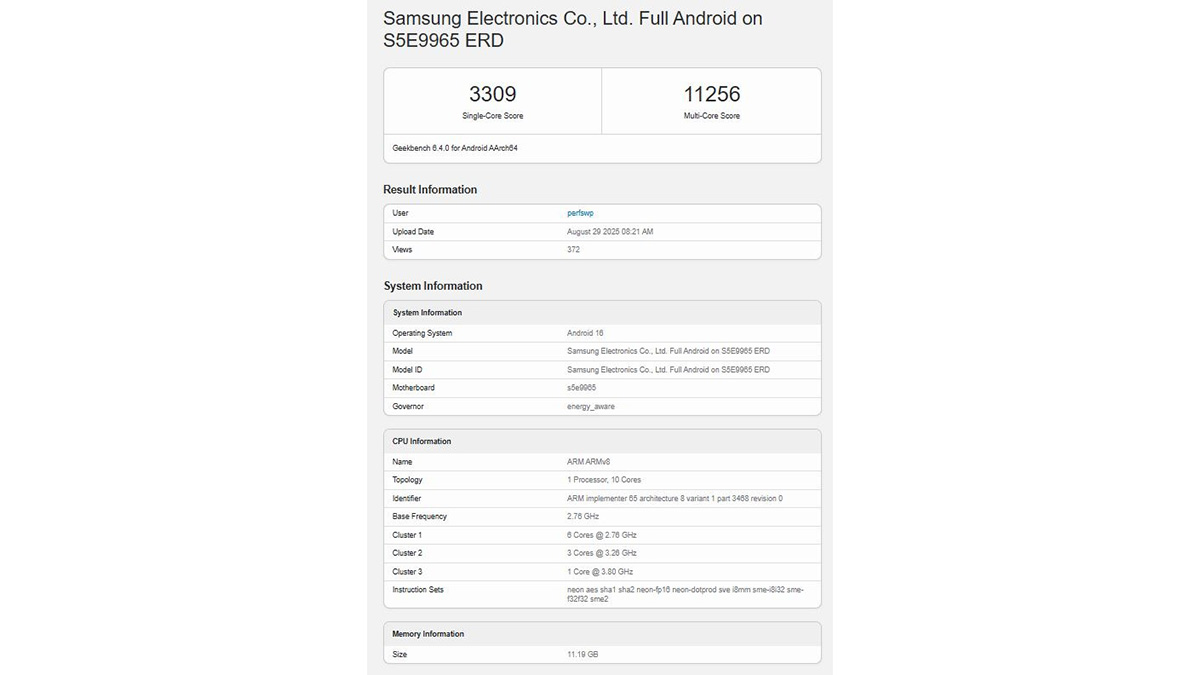Viewport: 1200px width, 675px height.
Task: Select motherboard value 's5e9965'
Action: [582, 388]
